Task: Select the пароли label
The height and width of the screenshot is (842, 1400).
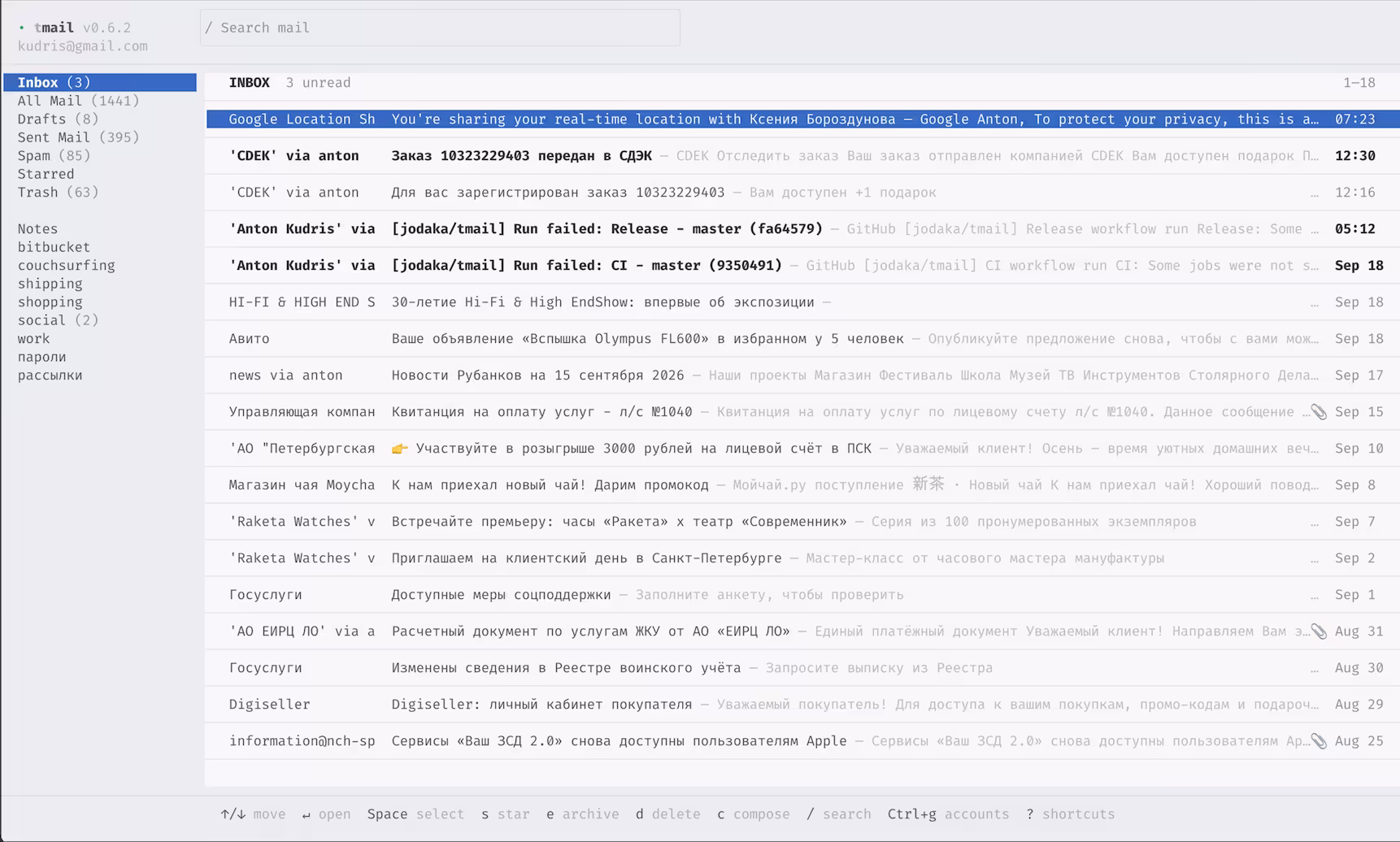Action: tap(41, 357)
